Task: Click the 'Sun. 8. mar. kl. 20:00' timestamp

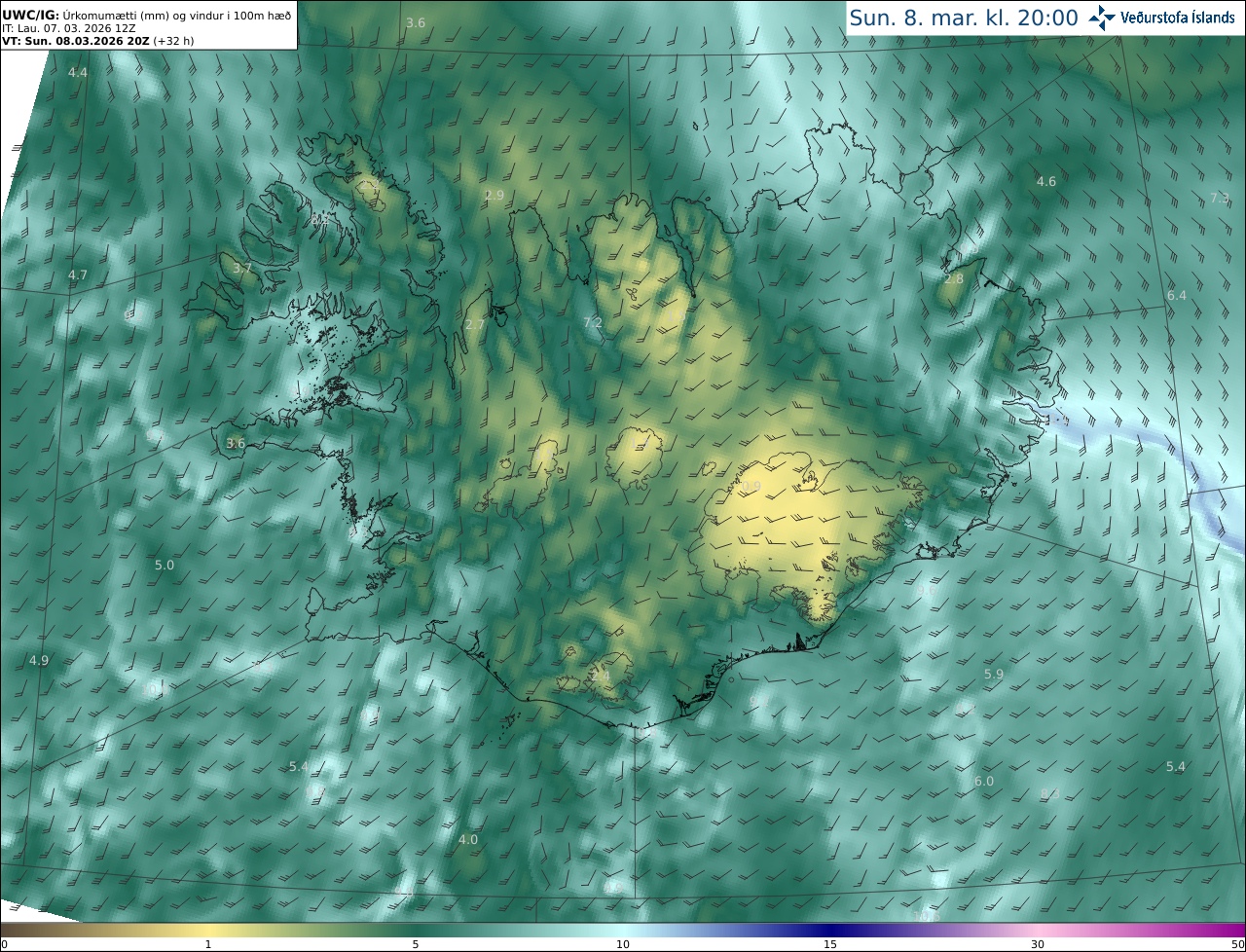Action: click(x=964, y=18)
